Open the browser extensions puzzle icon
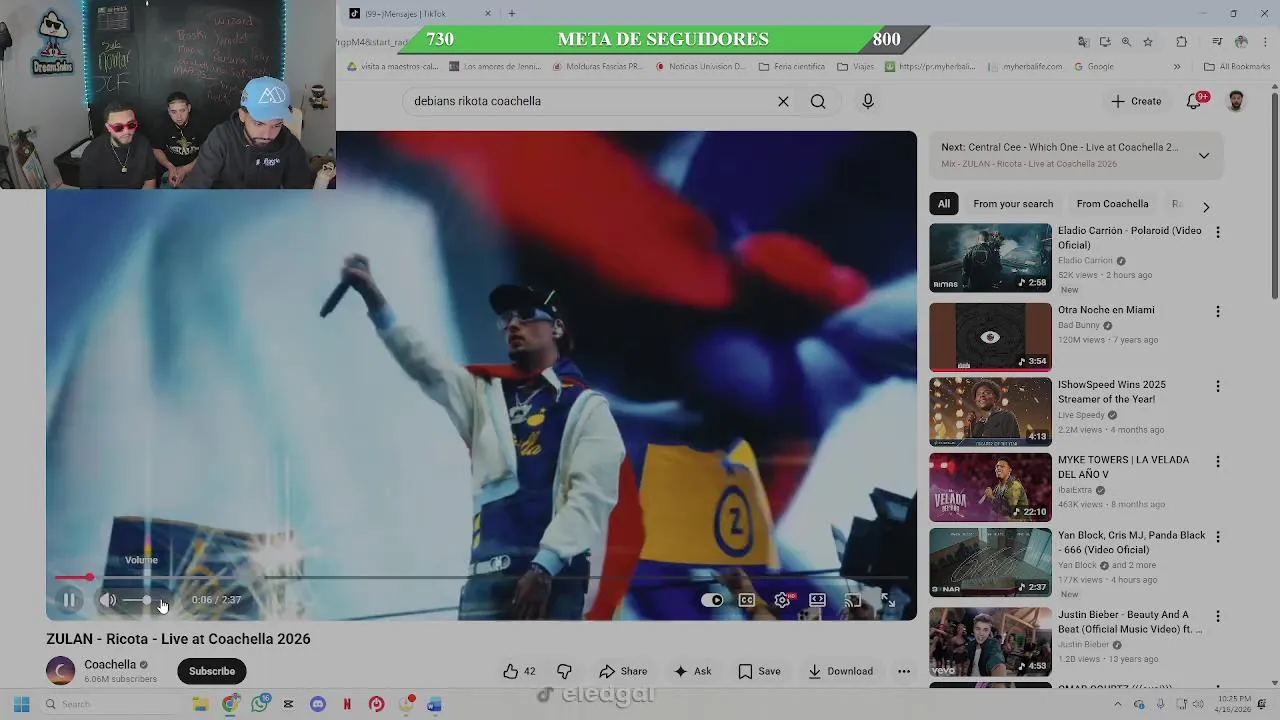The height and width of the screenshot is (720, 1280). (1182, 42)
